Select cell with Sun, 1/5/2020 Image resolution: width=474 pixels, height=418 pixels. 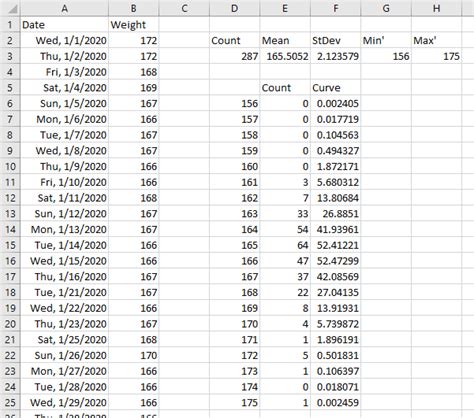click(64, 103)
